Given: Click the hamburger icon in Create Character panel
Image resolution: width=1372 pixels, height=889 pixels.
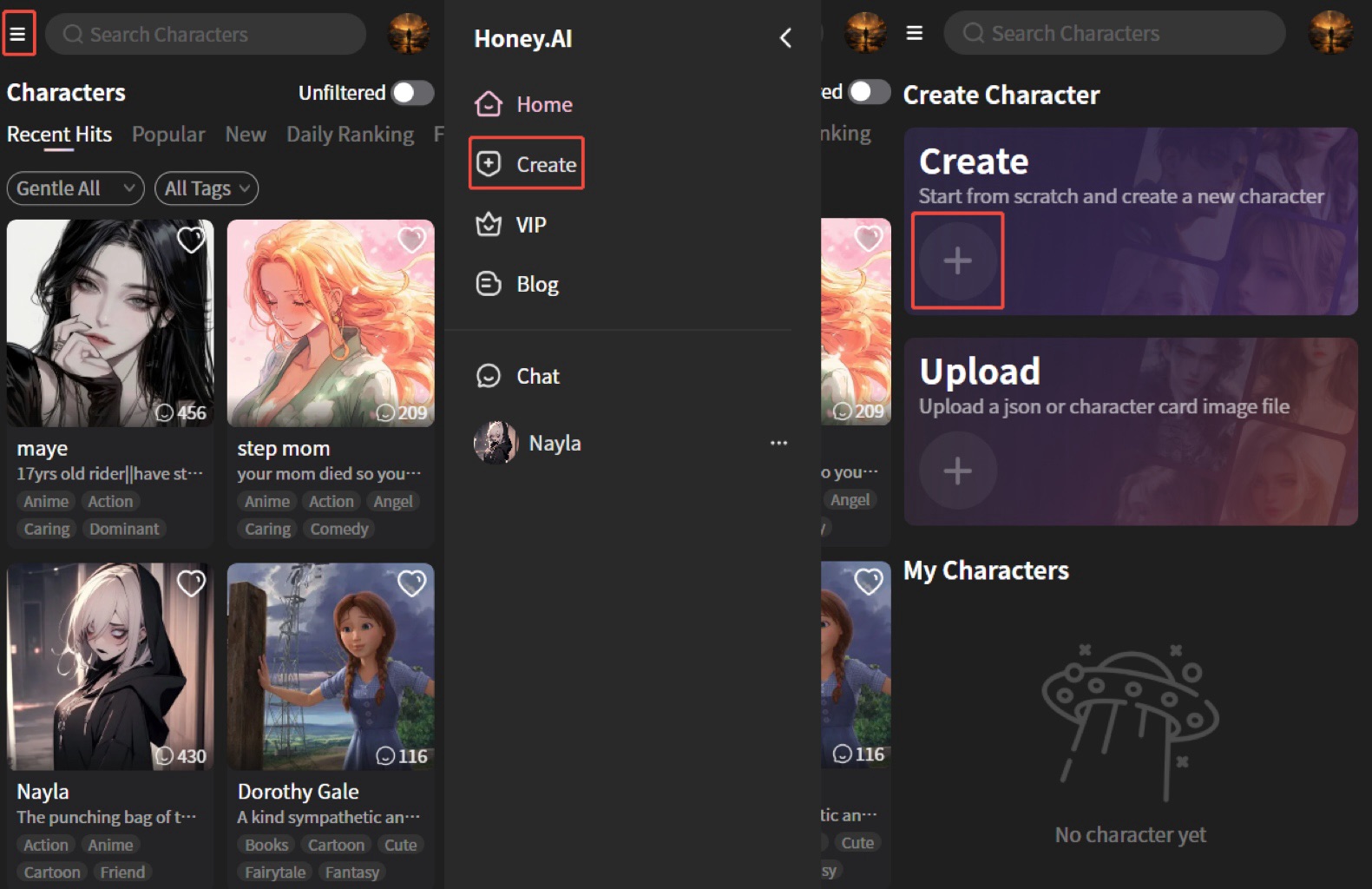Looking at the screenshot, I should click(914, 33).
